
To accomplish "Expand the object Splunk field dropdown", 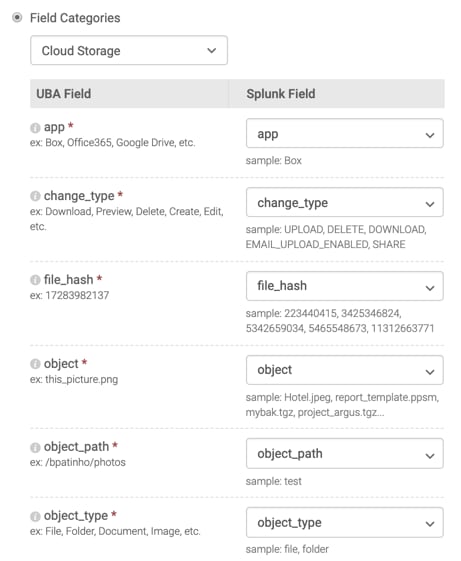I will coord(345,370).
